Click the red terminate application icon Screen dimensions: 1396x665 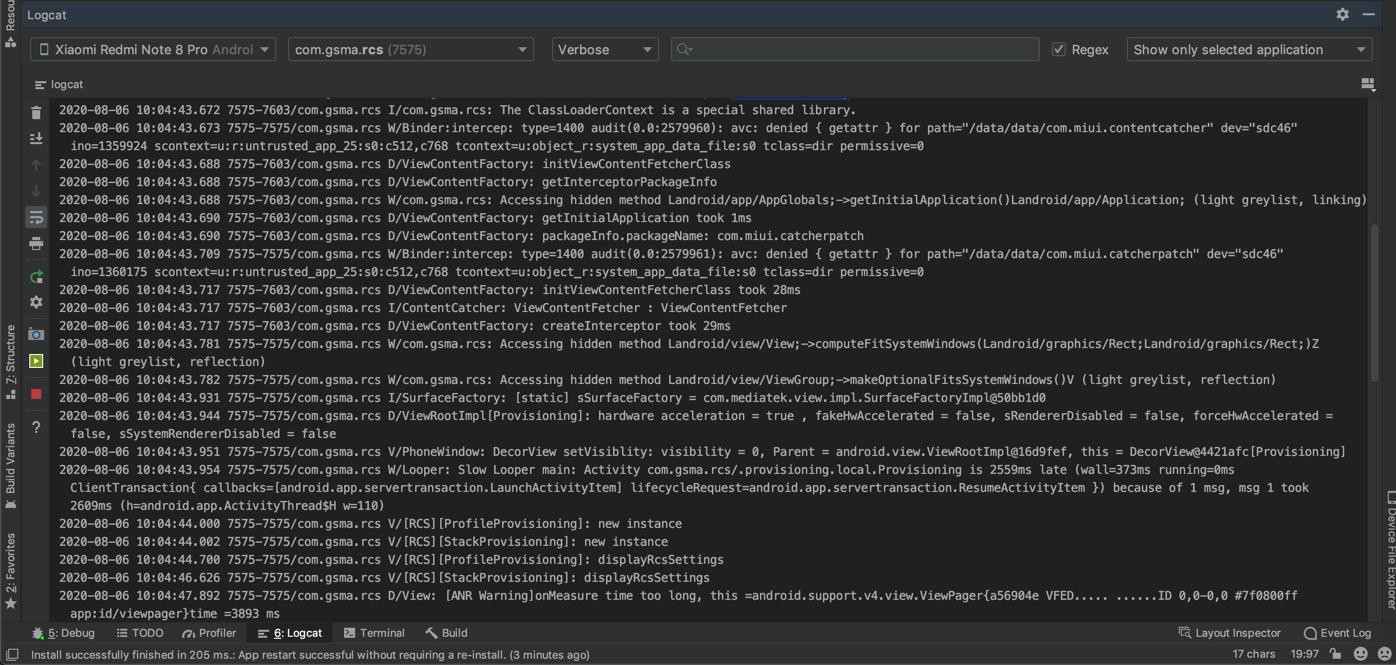(x=37, y=394)
